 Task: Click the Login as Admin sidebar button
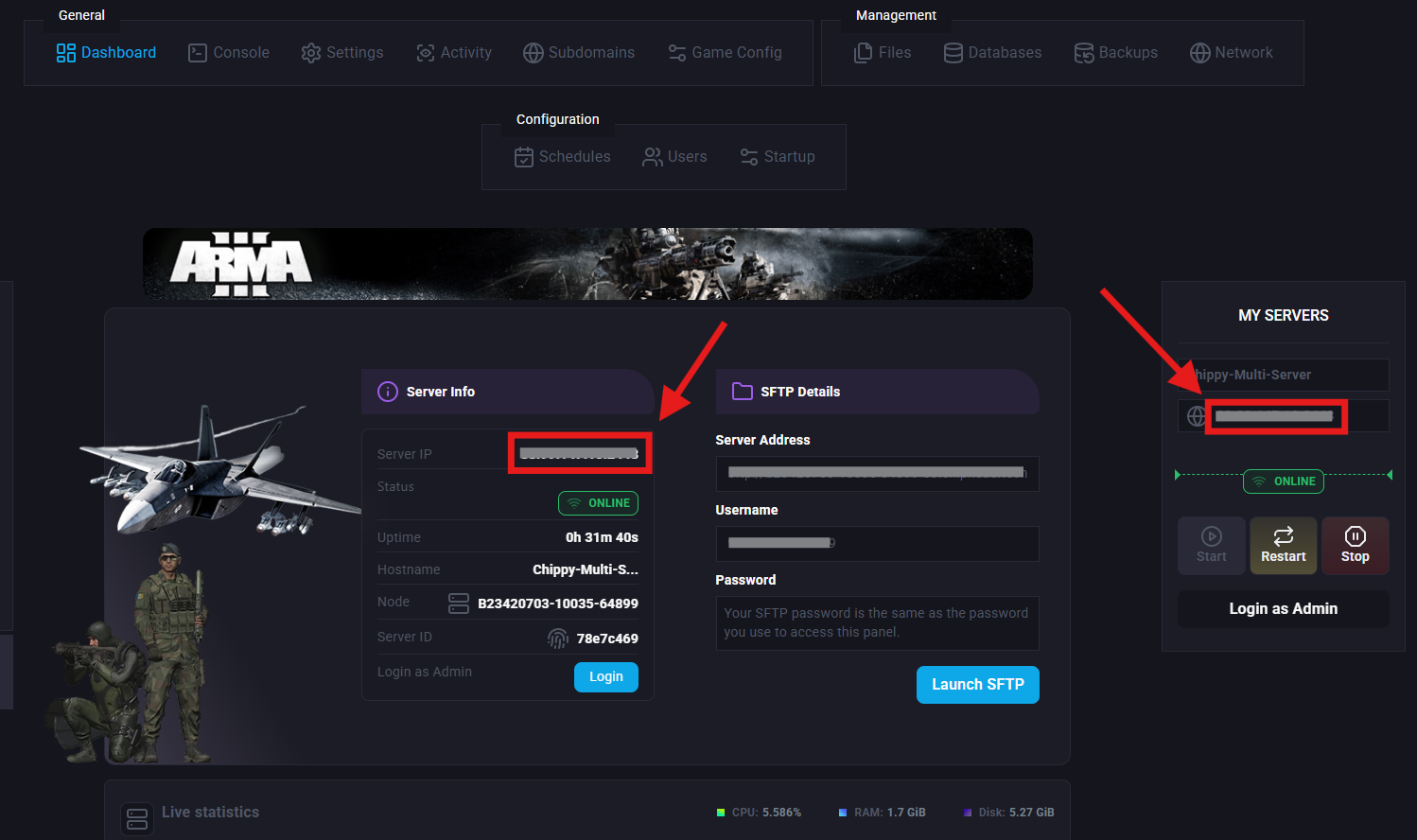(1283, 609)
